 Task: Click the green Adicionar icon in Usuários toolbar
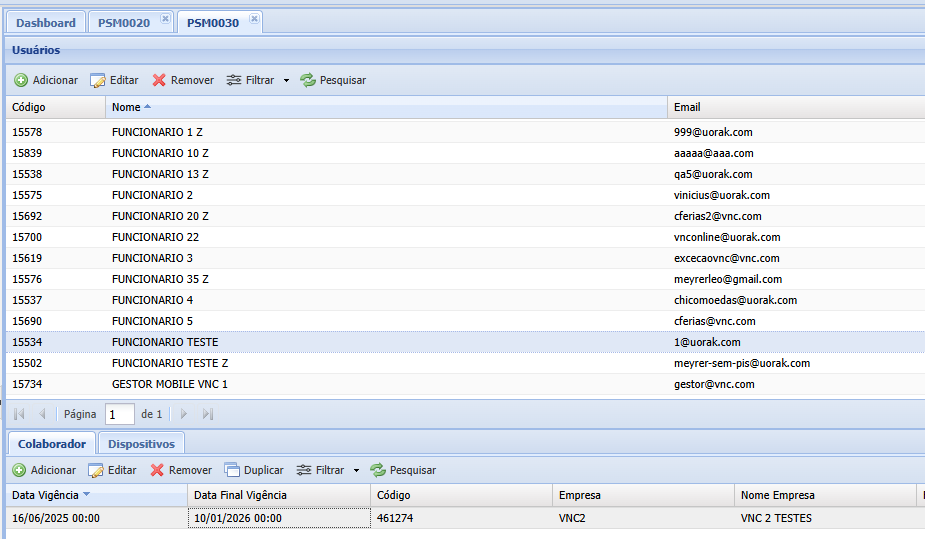pyautogui.click(x=21, y=80)
